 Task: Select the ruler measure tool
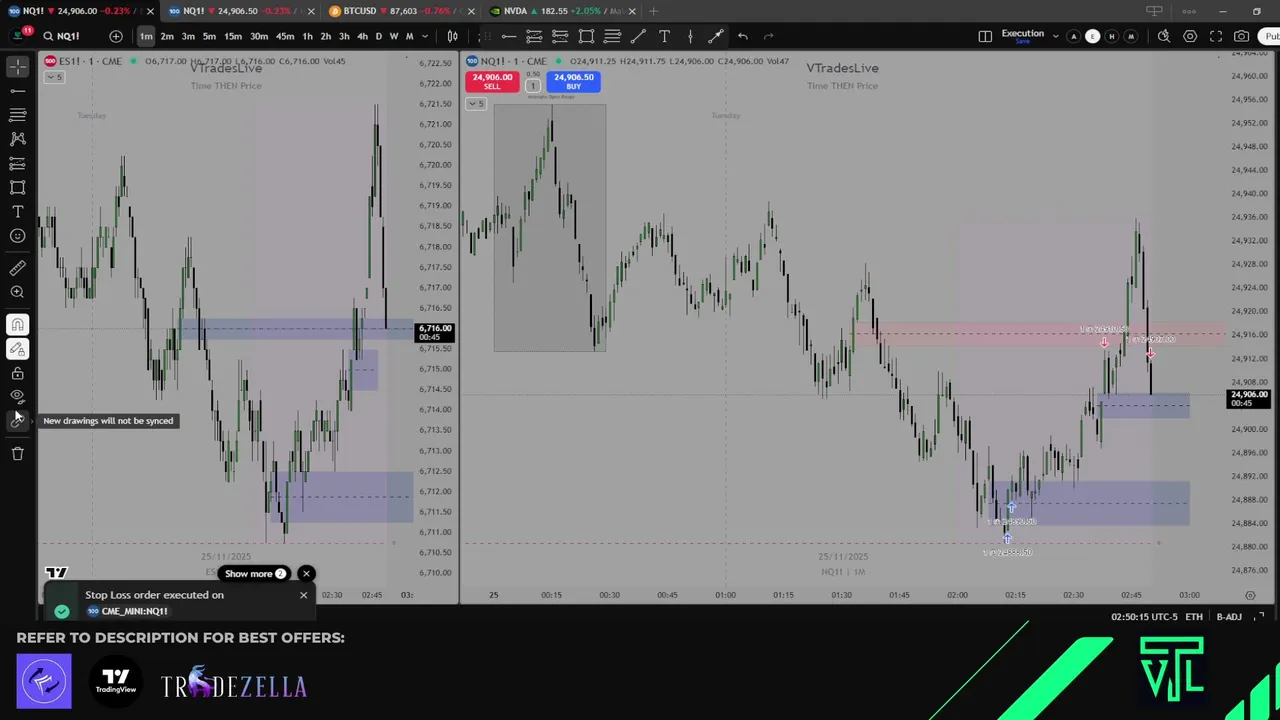point(18,268)
